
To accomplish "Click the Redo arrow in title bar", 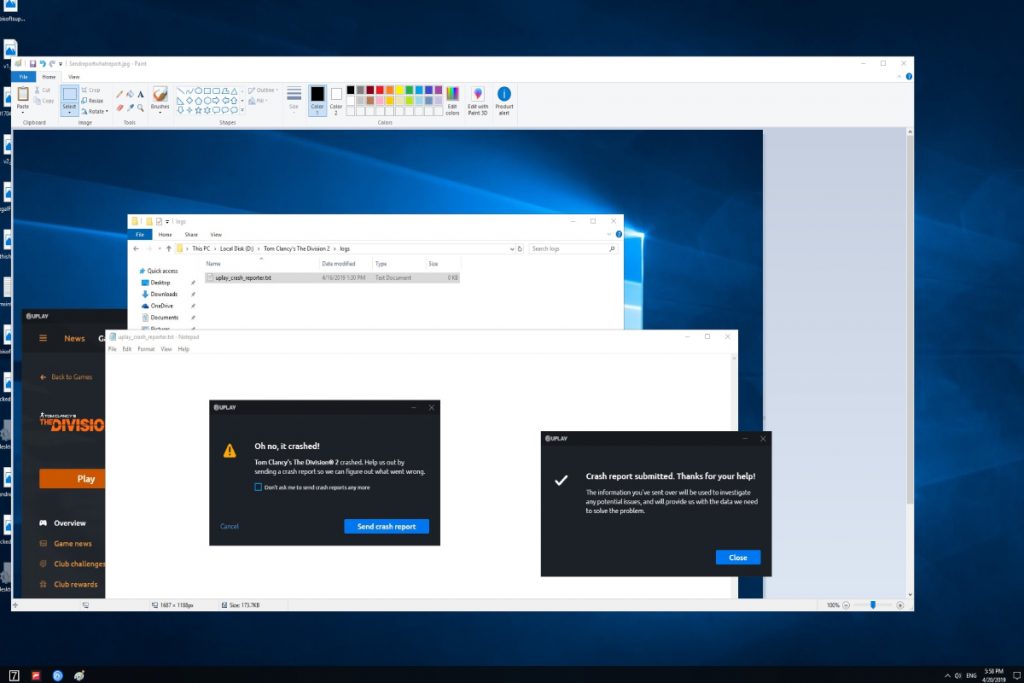I will point(52,64).
